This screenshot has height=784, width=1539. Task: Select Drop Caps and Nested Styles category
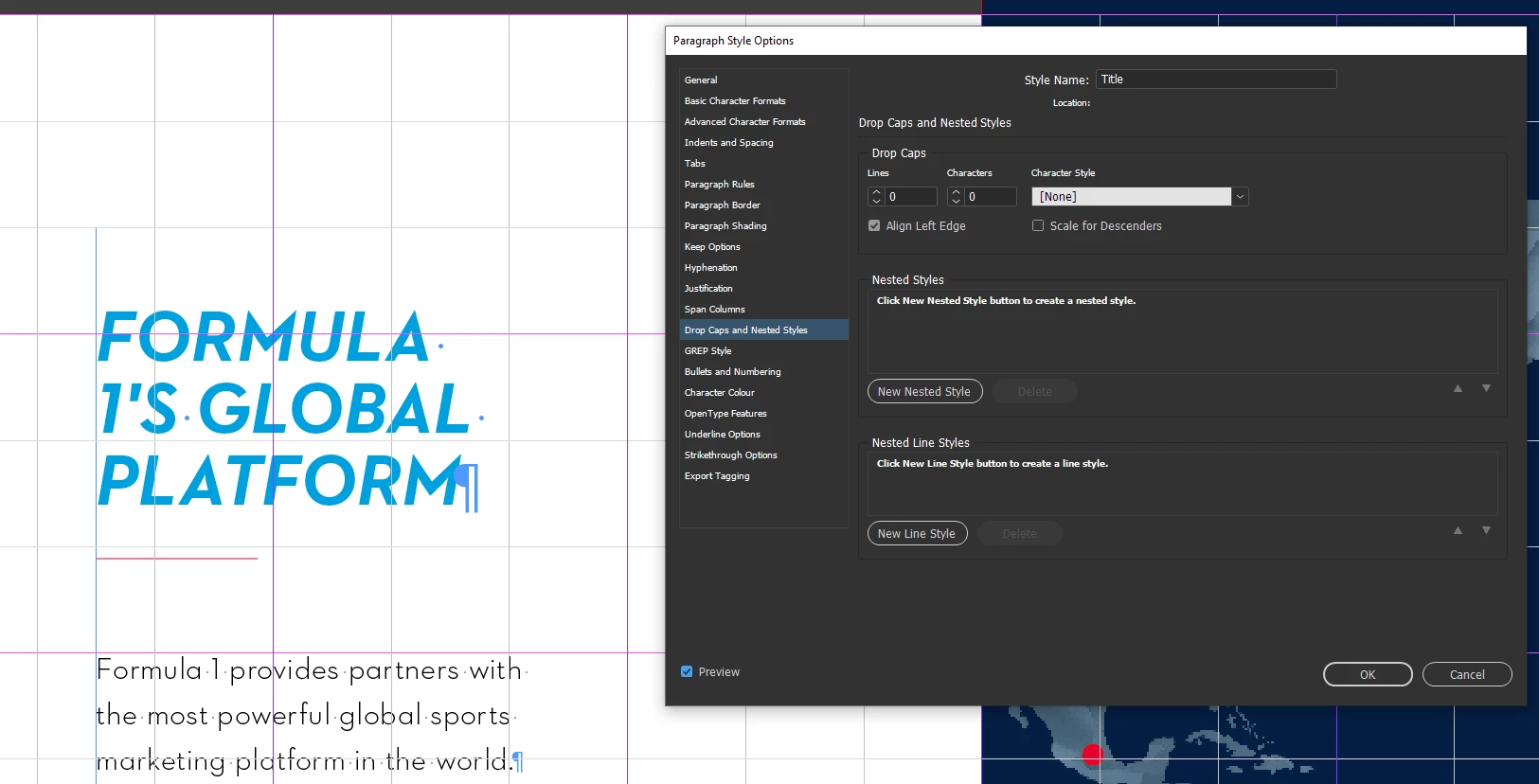click(763, 330)
